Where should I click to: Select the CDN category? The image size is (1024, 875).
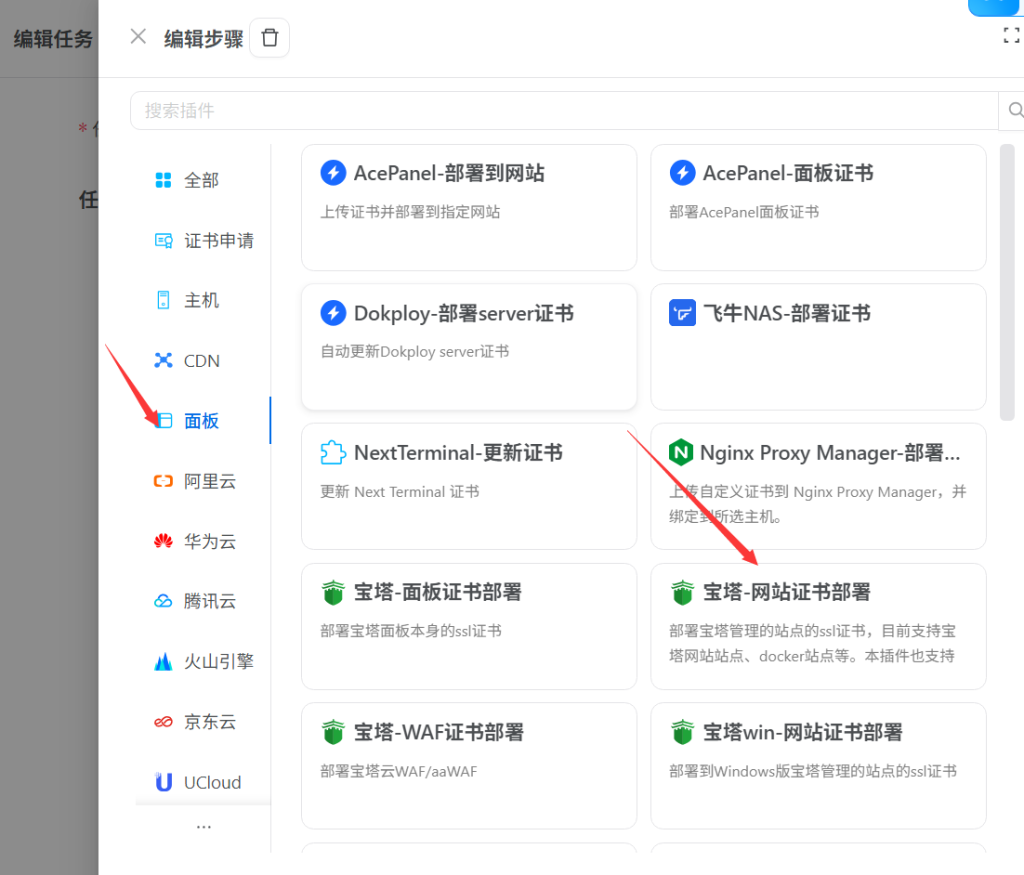click(203, 360)
